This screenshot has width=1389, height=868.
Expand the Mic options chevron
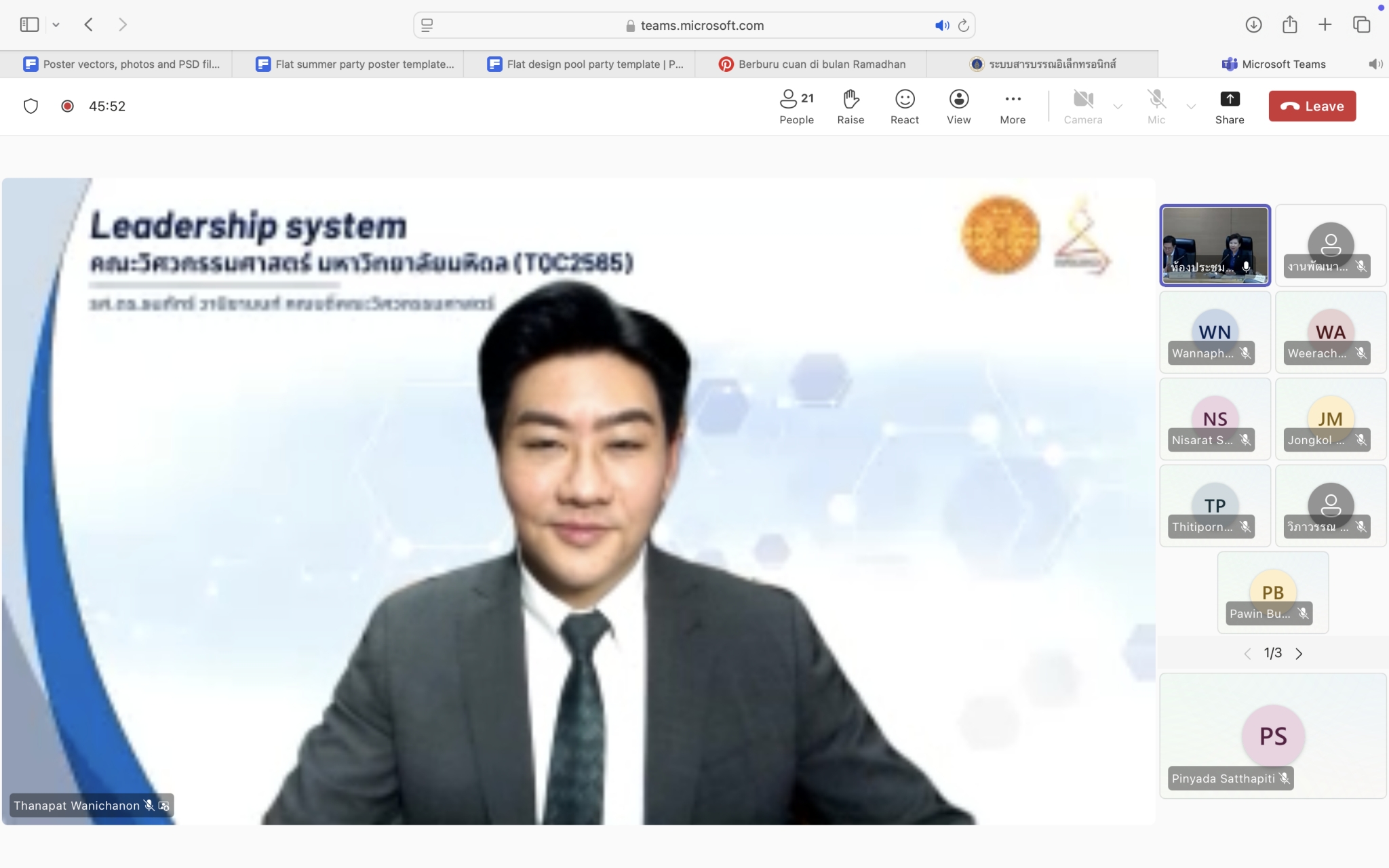pos(1191,106)
